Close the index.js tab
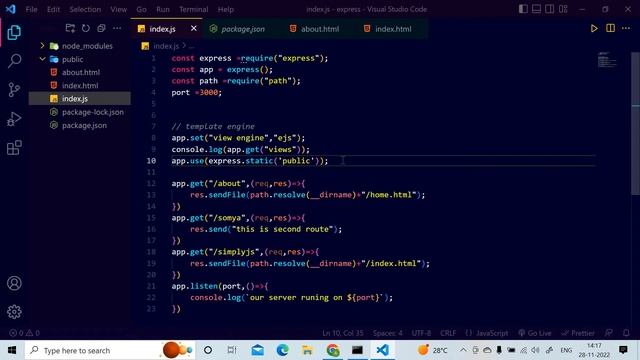The image size is (640, 360). pyautogui.click(x=193, y=28)
